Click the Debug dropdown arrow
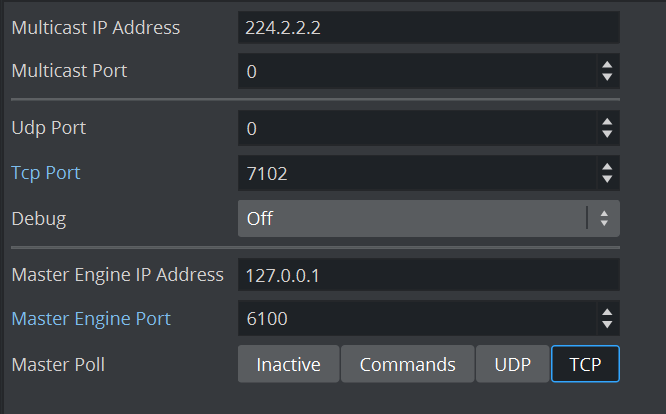This screenshot has height=414, width=666. [x=603, y=218]
